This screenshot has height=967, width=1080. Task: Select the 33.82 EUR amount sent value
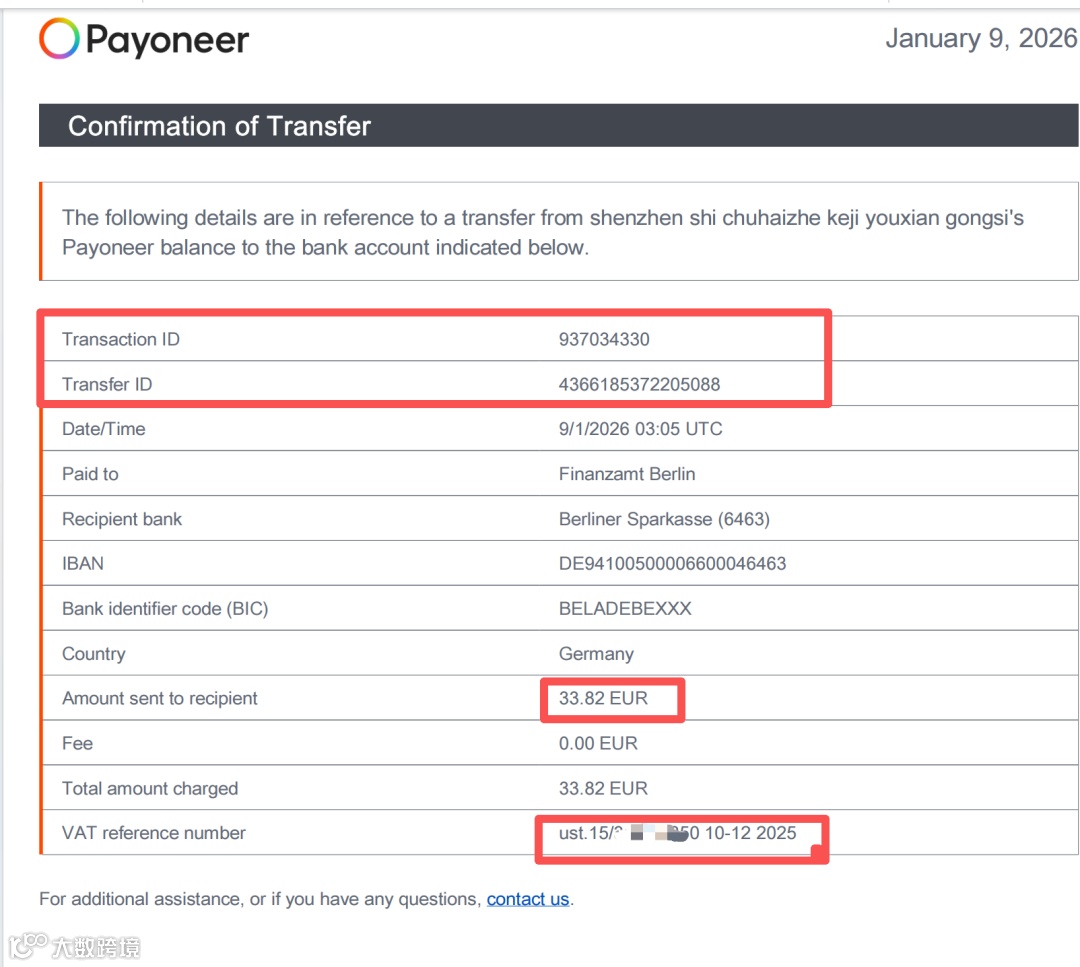pos(603,698)
